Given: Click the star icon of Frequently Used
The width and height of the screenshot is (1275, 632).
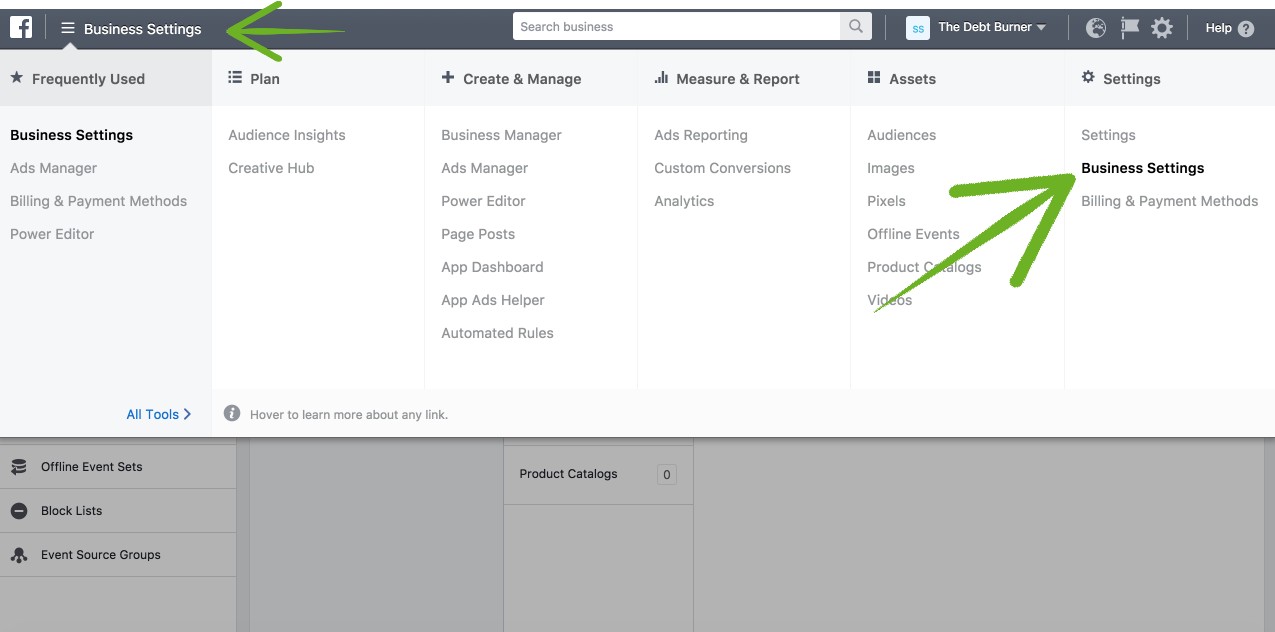Looking at the screenshot, I should 16,77.
